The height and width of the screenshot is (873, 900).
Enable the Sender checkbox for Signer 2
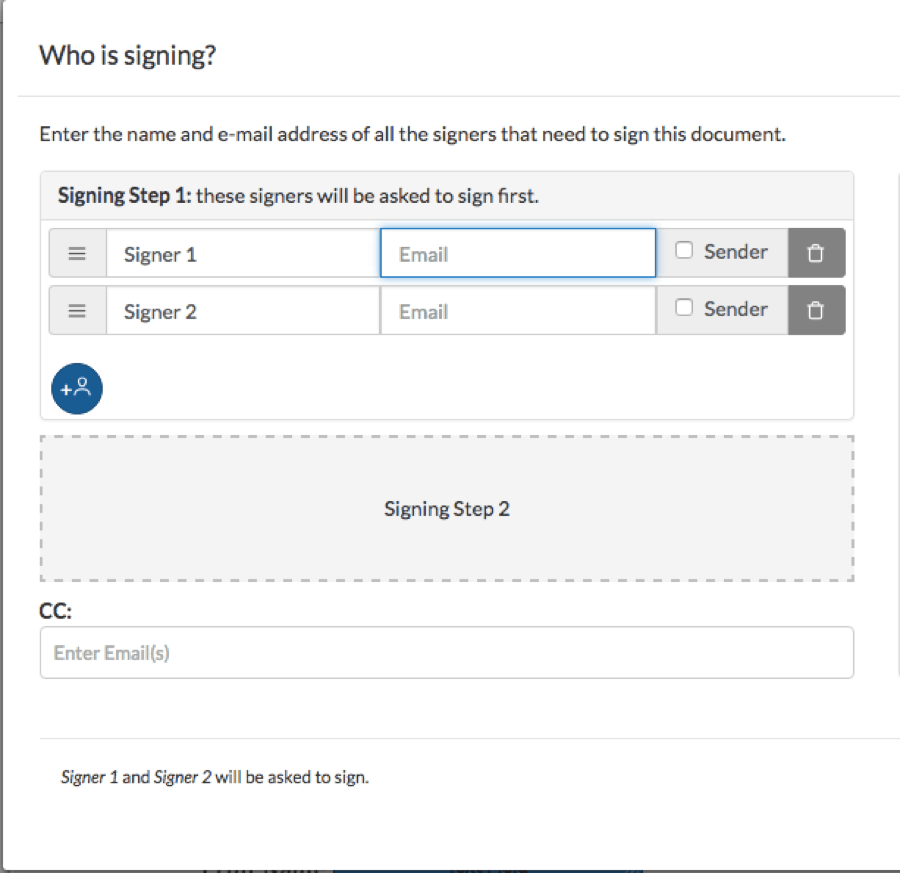[x=684, y=308]
